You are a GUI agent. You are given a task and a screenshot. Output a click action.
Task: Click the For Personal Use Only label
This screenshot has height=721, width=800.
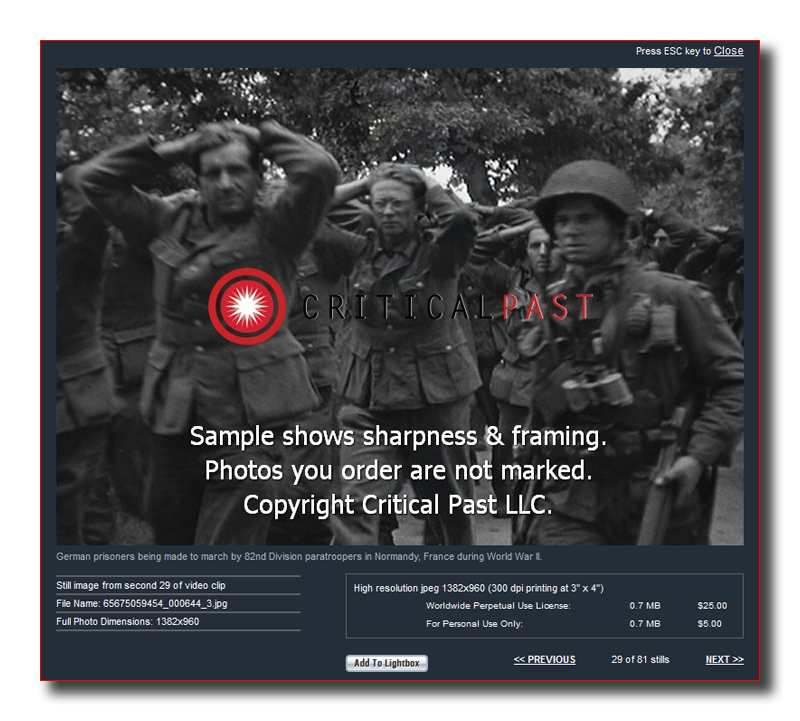coord(474,624)
